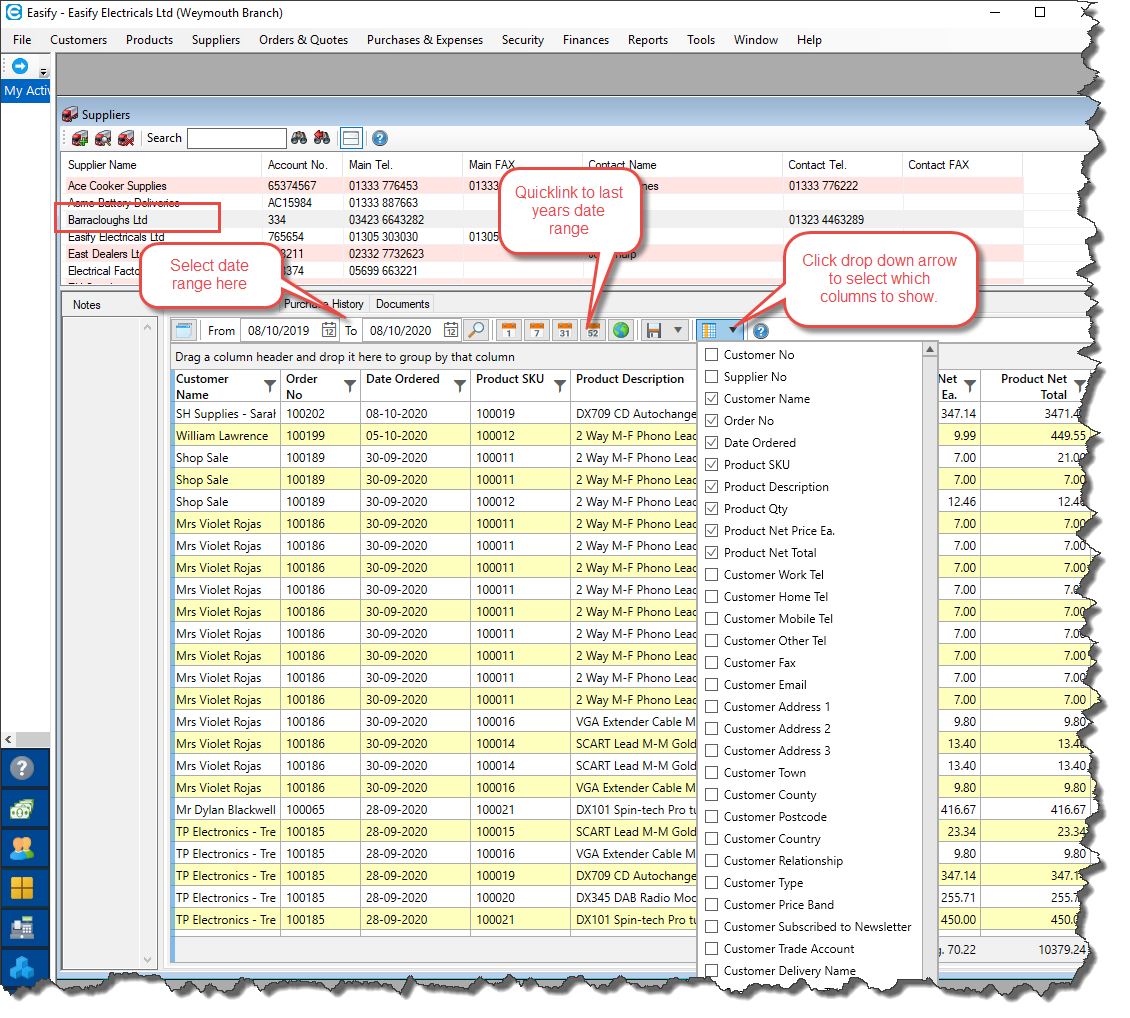This screenshot has height=1018, width=1130.
Task: Click into the supplier Search text field
Action: point(236,138)
